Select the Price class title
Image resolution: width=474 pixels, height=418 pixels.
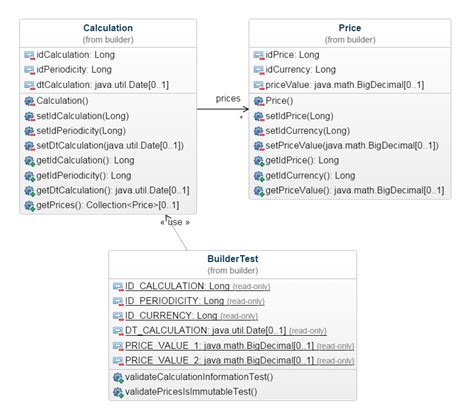[x=350, y=28]
